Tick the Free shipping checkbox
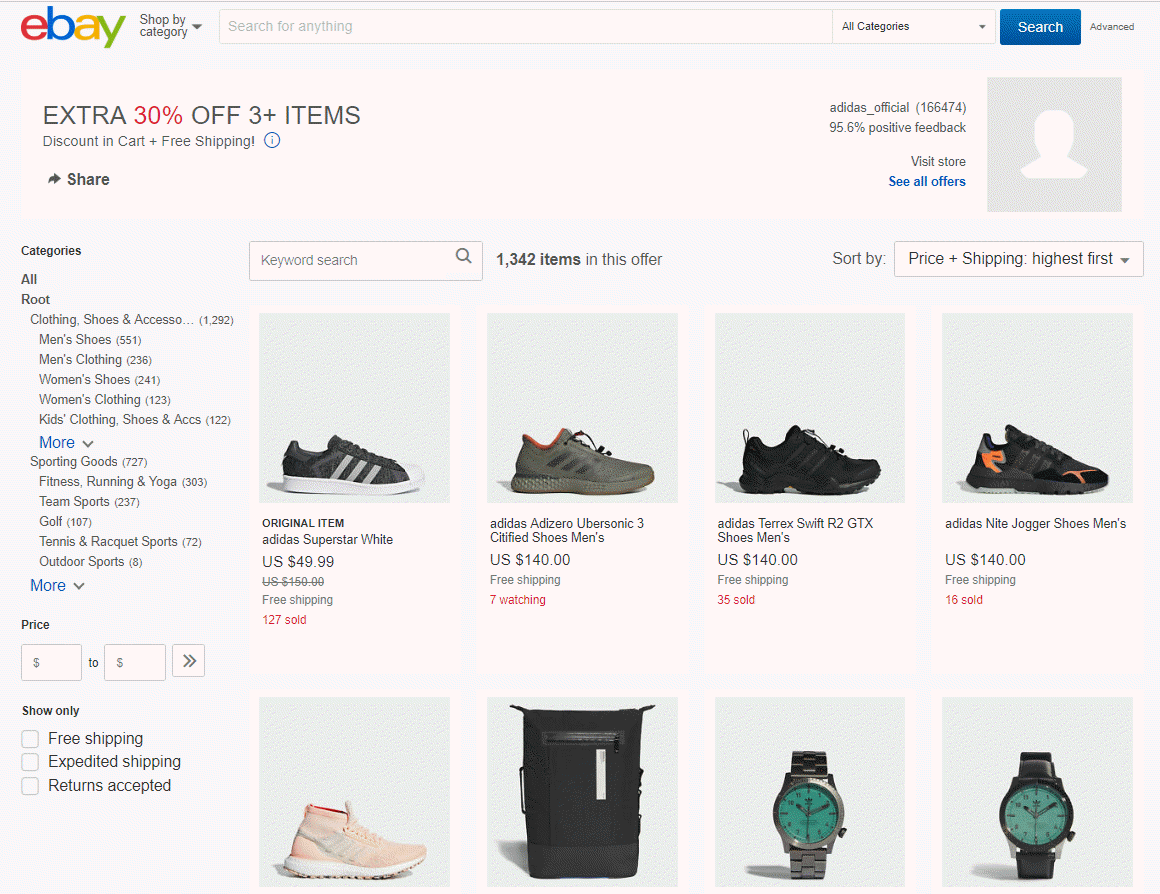Viewport: 1160px width, 894px height. tap(30, 739)
